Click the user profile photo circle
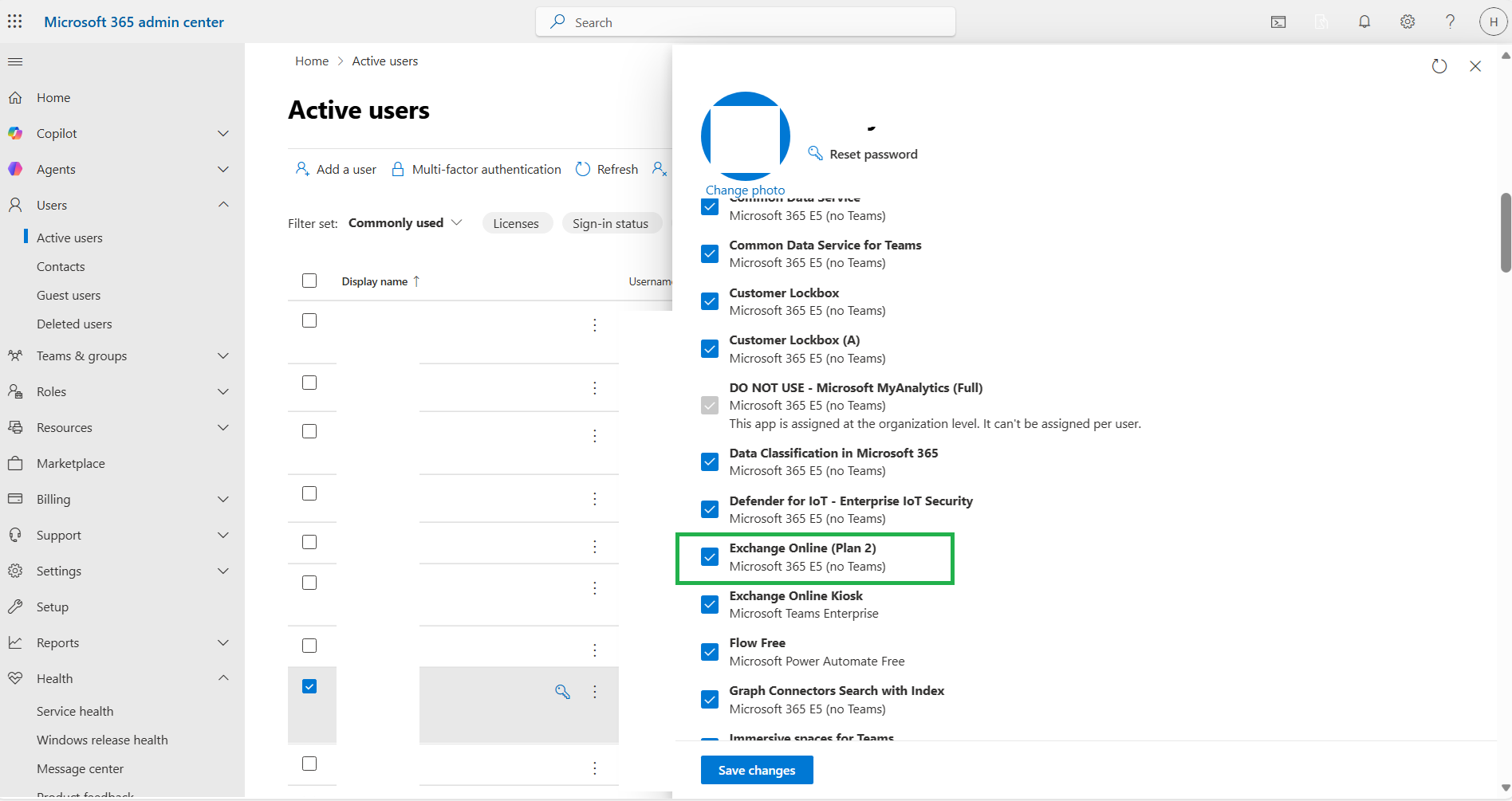The height and width of the screenshot is (801, 1512). 746,136
